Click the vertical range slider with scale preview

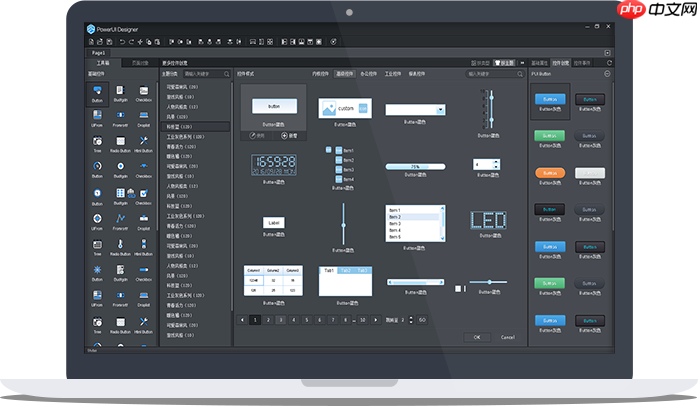(488, 109)
